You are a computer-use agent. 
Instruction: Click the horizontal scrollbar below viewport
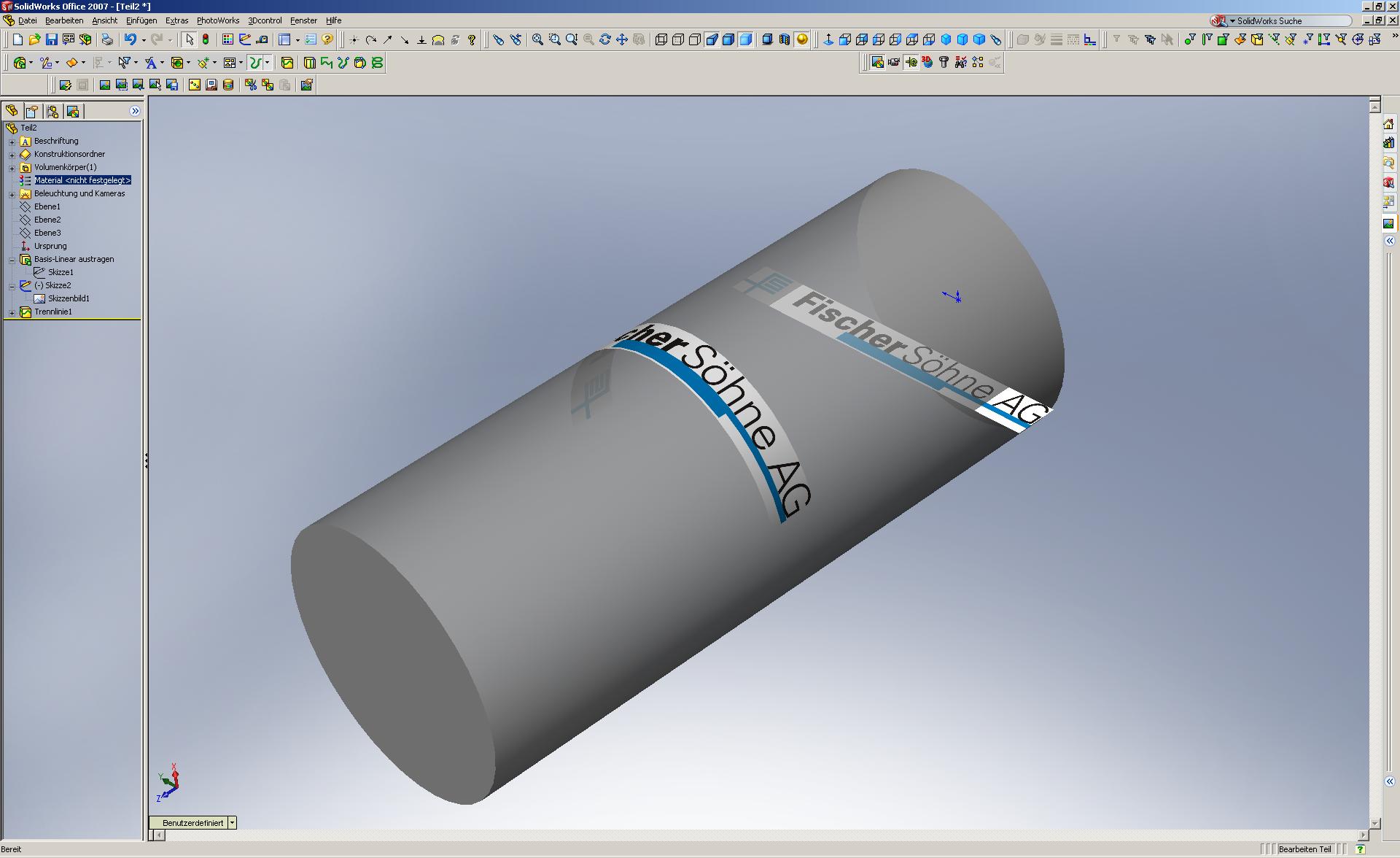pos(758,835)
